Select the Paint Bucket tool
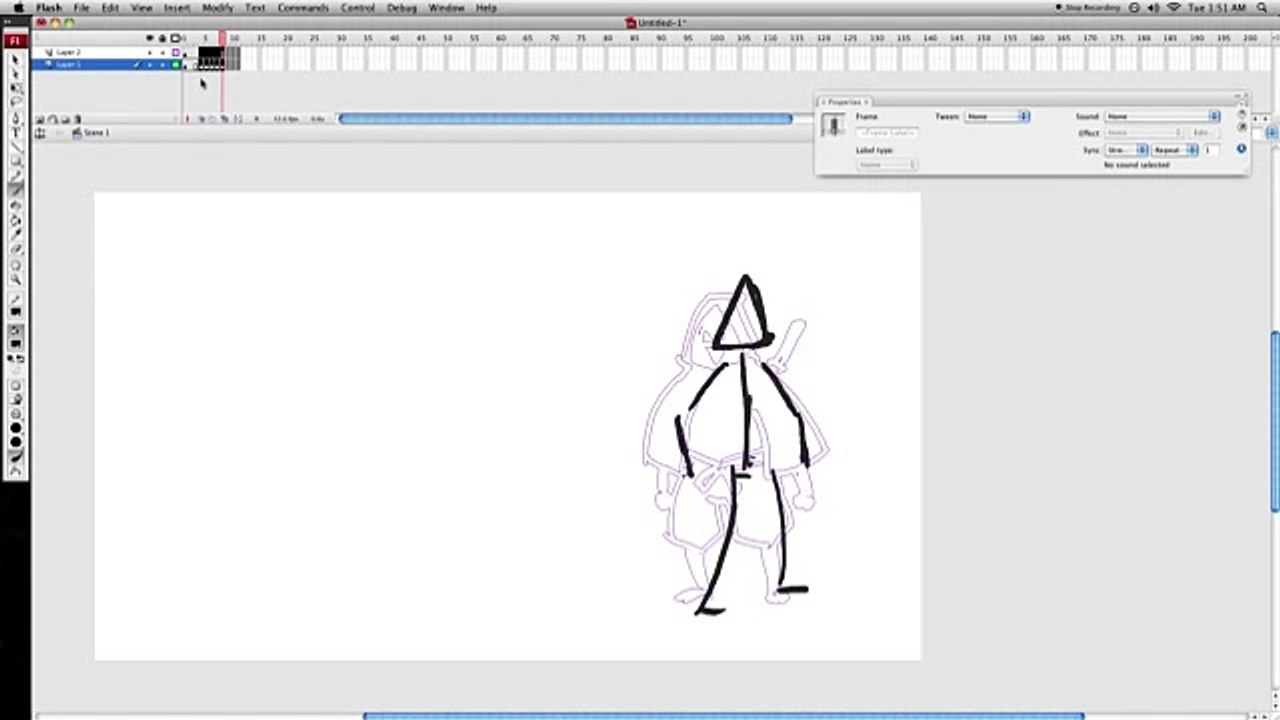Viewport: 1280px width, 720px height. click(15, 220)
